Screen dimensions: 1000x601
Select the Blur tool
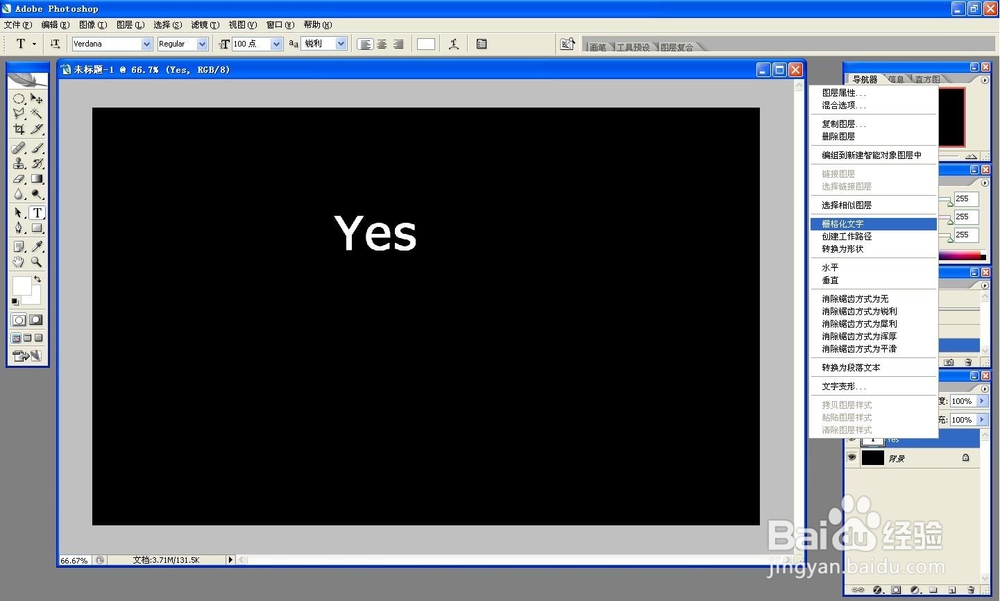(x=18, y=194)
